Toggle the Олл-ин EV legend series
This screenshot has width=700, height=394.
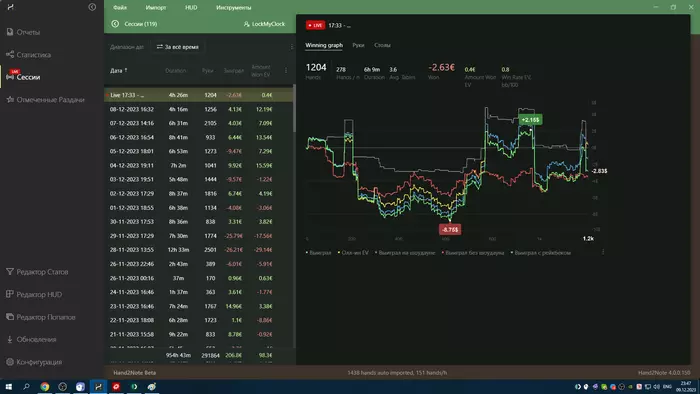point(353,253)
